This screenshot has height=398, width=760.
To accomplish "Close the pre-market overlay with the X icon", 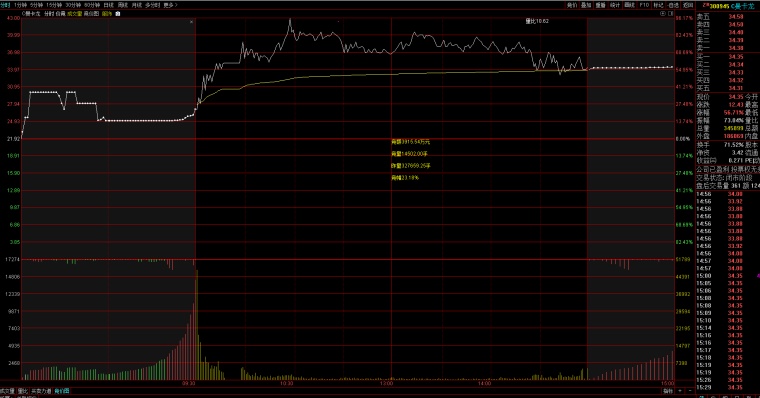I will click(191, 22).
